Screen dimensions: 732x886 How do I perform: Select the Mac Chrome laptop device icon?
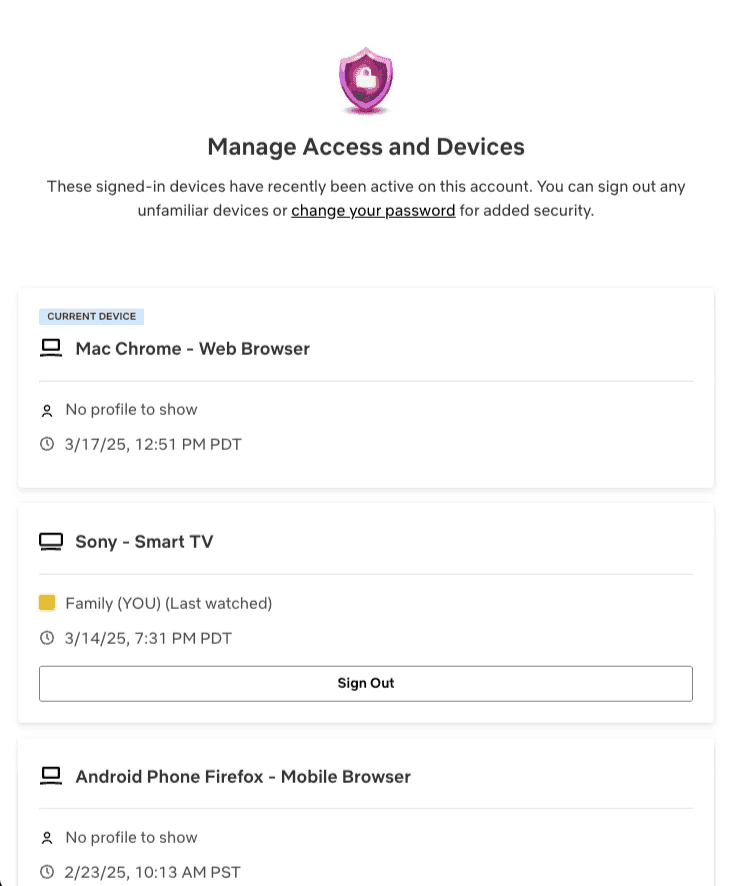click(x=51, y=348)
